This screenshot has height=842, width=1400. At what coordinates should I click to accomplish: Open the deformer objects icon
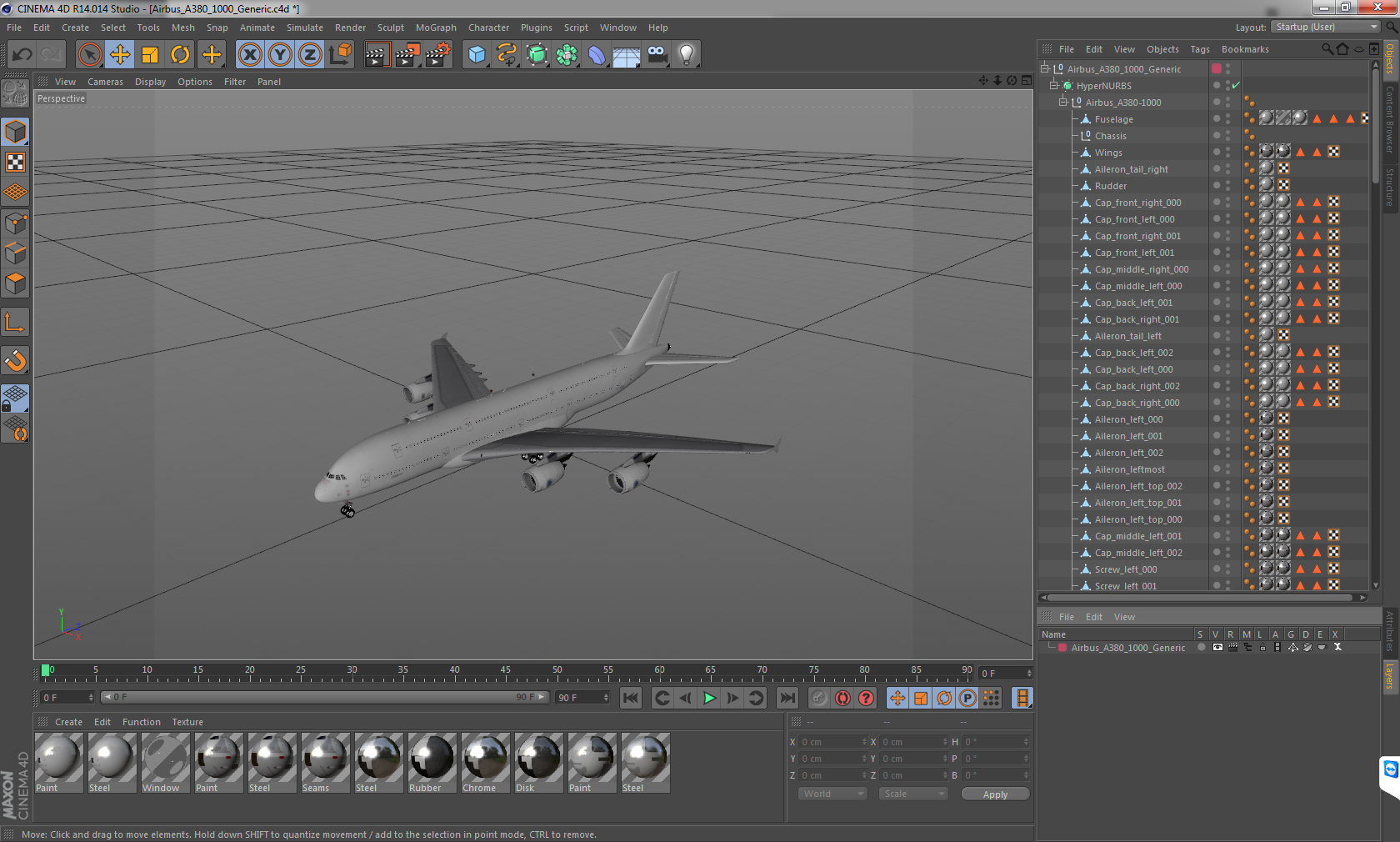click(x=597, y=55)
